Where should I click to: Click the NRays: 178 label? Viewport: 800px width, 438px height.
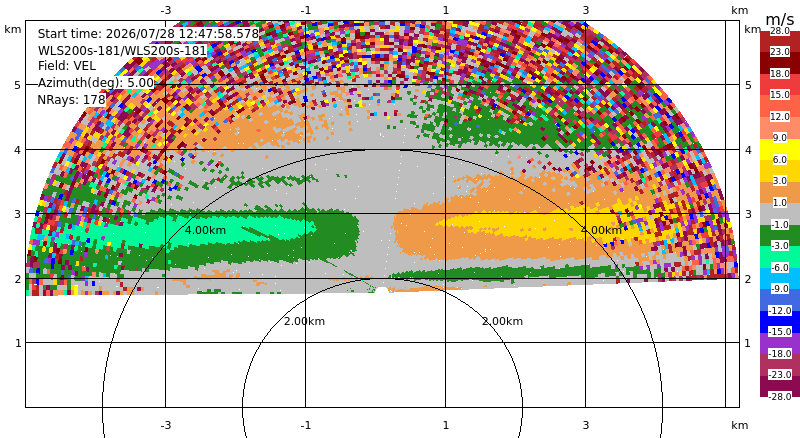pos(71,100)
